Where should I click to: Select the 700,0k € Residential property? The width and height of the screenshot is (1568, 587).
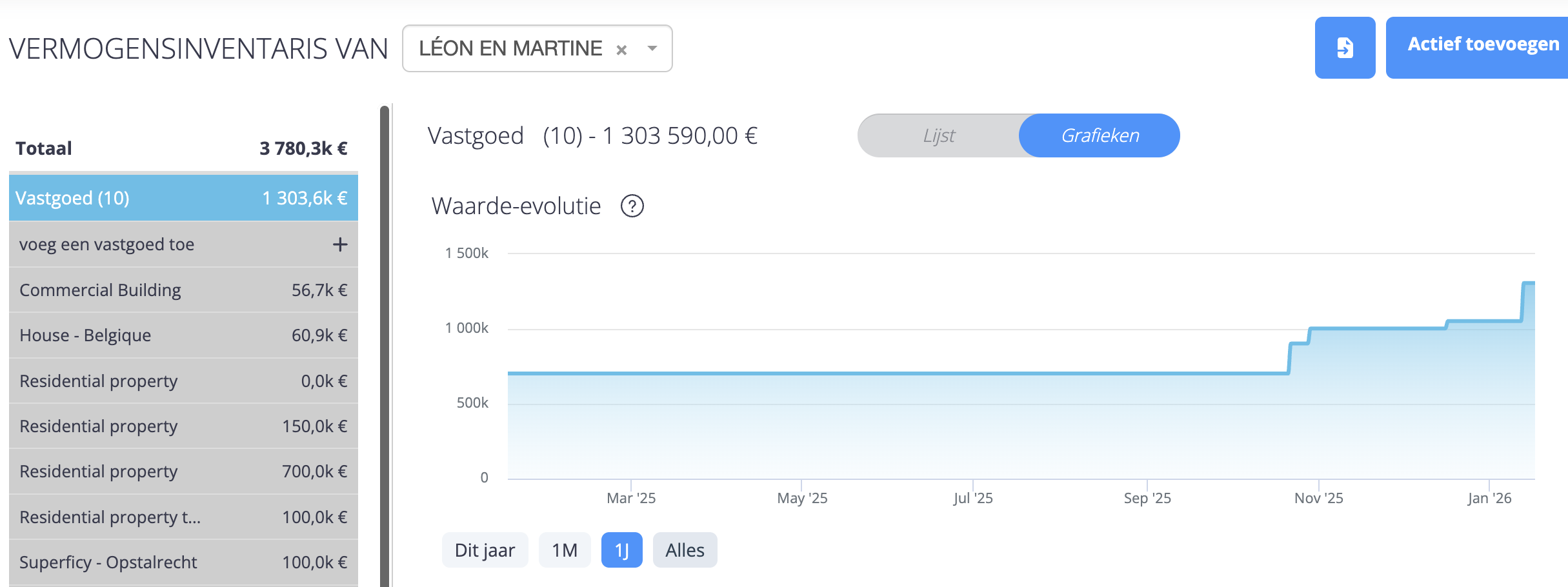coord(183,472)
